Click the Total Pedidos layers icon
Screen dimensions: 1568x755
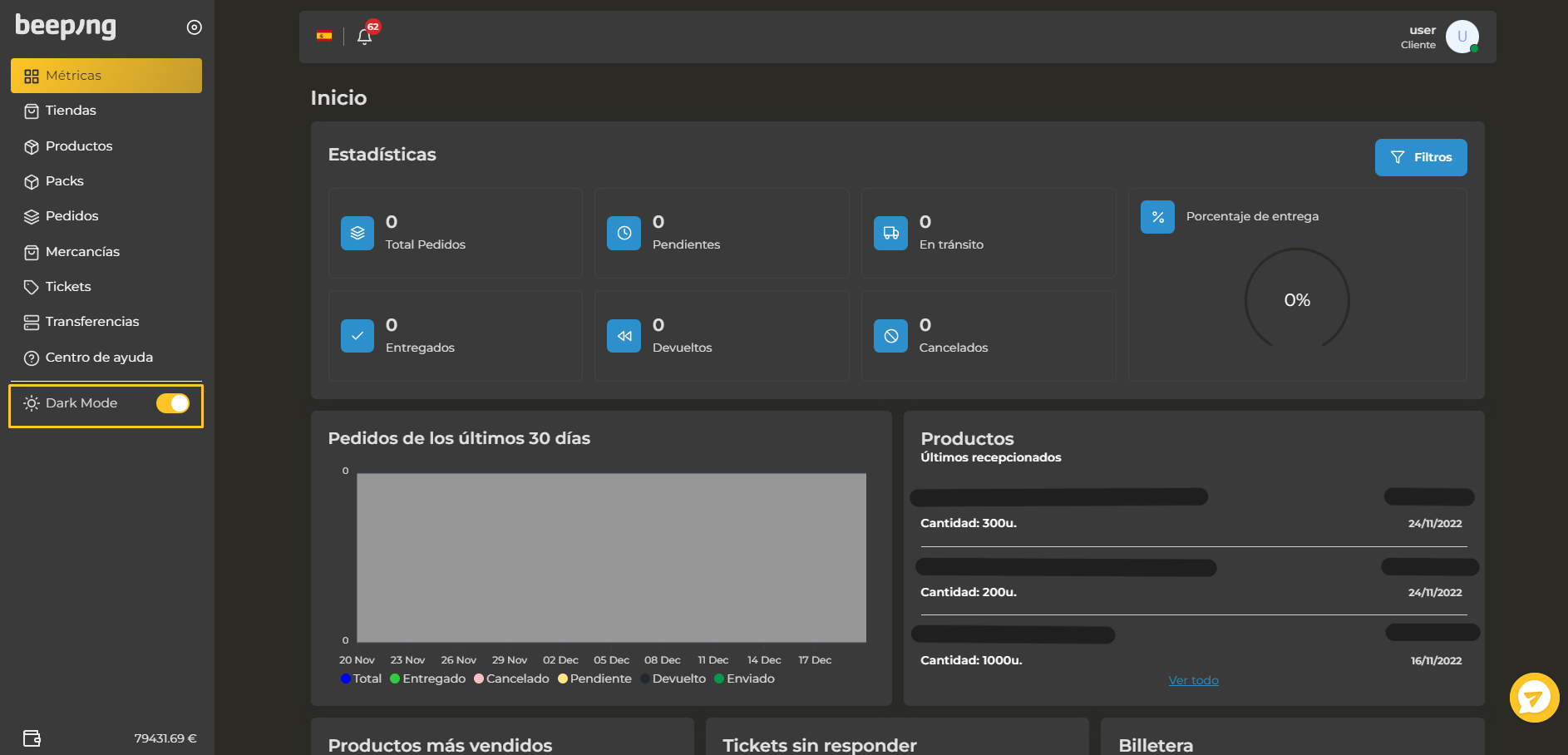tap(357, 234)
